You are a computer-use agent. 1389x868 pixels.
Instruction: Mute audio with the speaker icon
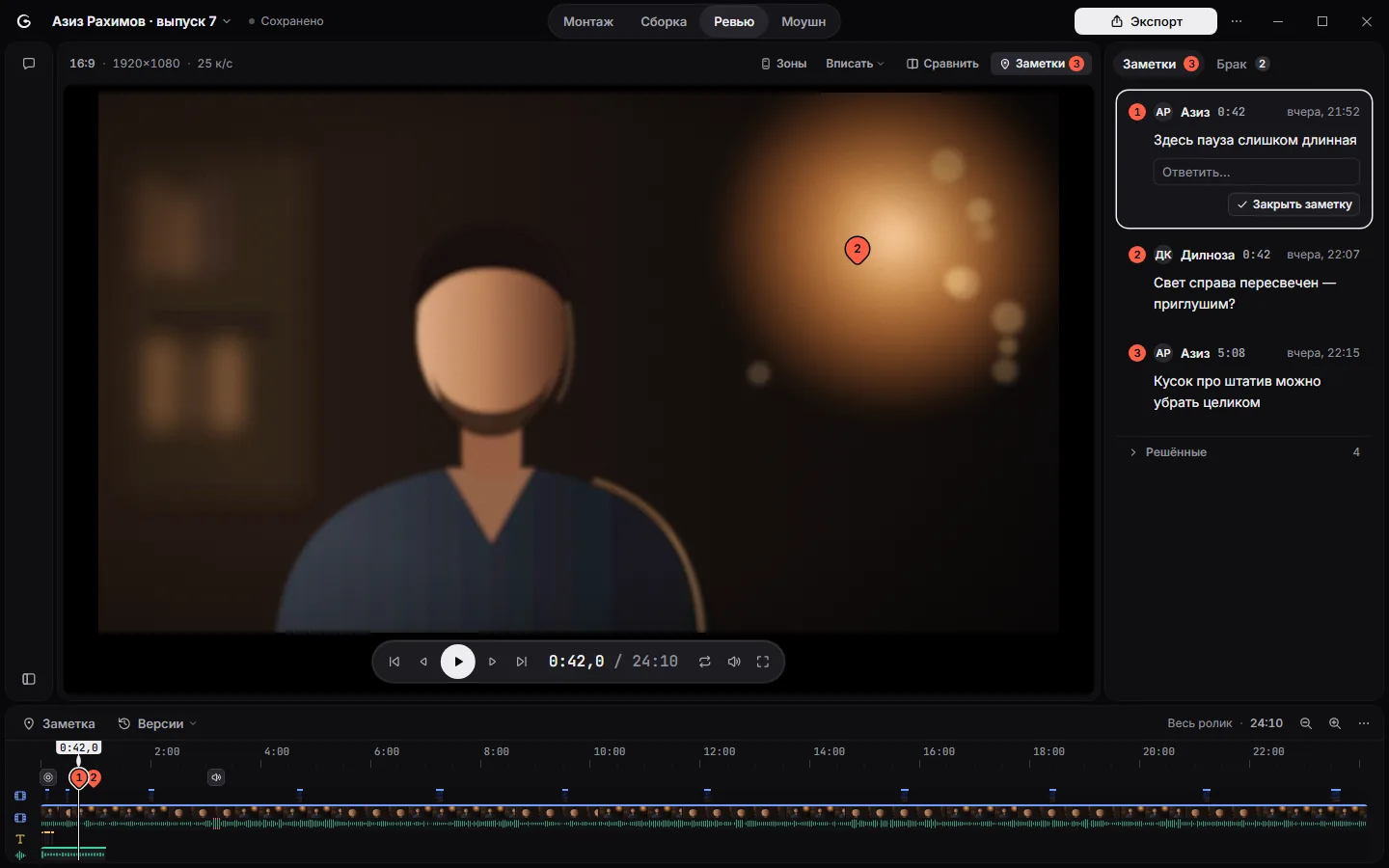click(x=734, y=662)
